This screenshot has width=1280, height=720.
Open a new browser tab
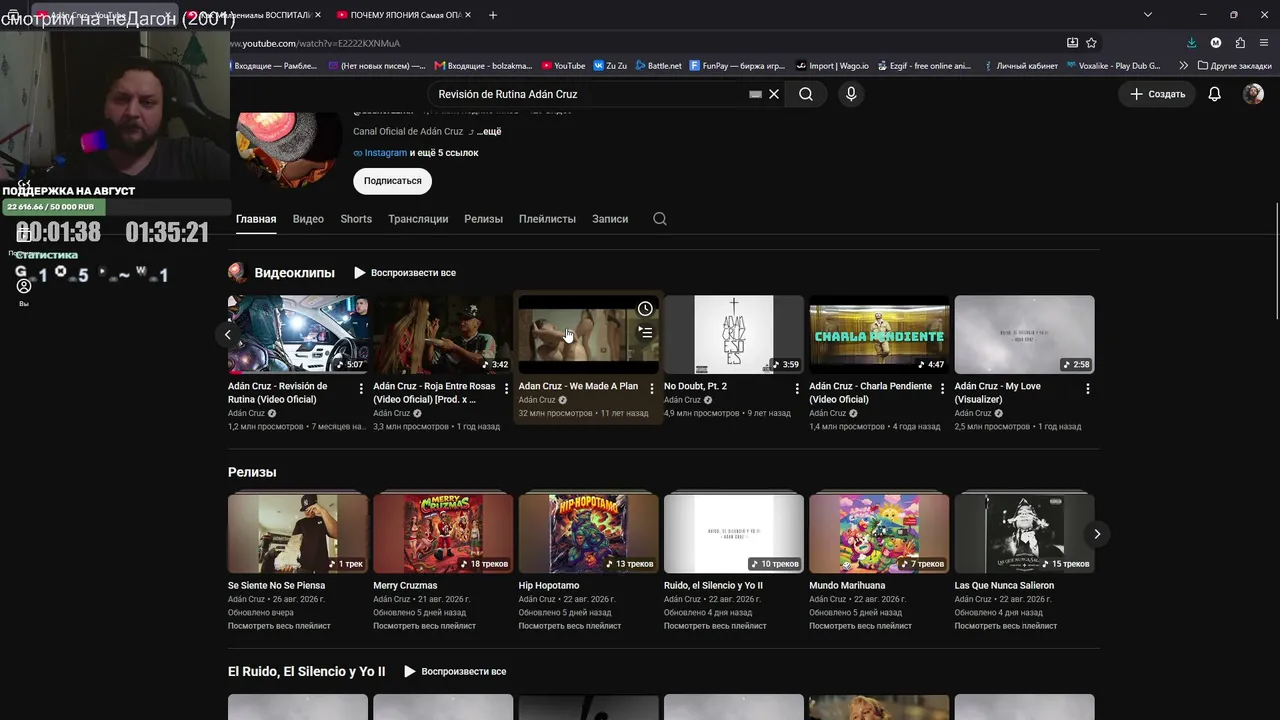492,15
